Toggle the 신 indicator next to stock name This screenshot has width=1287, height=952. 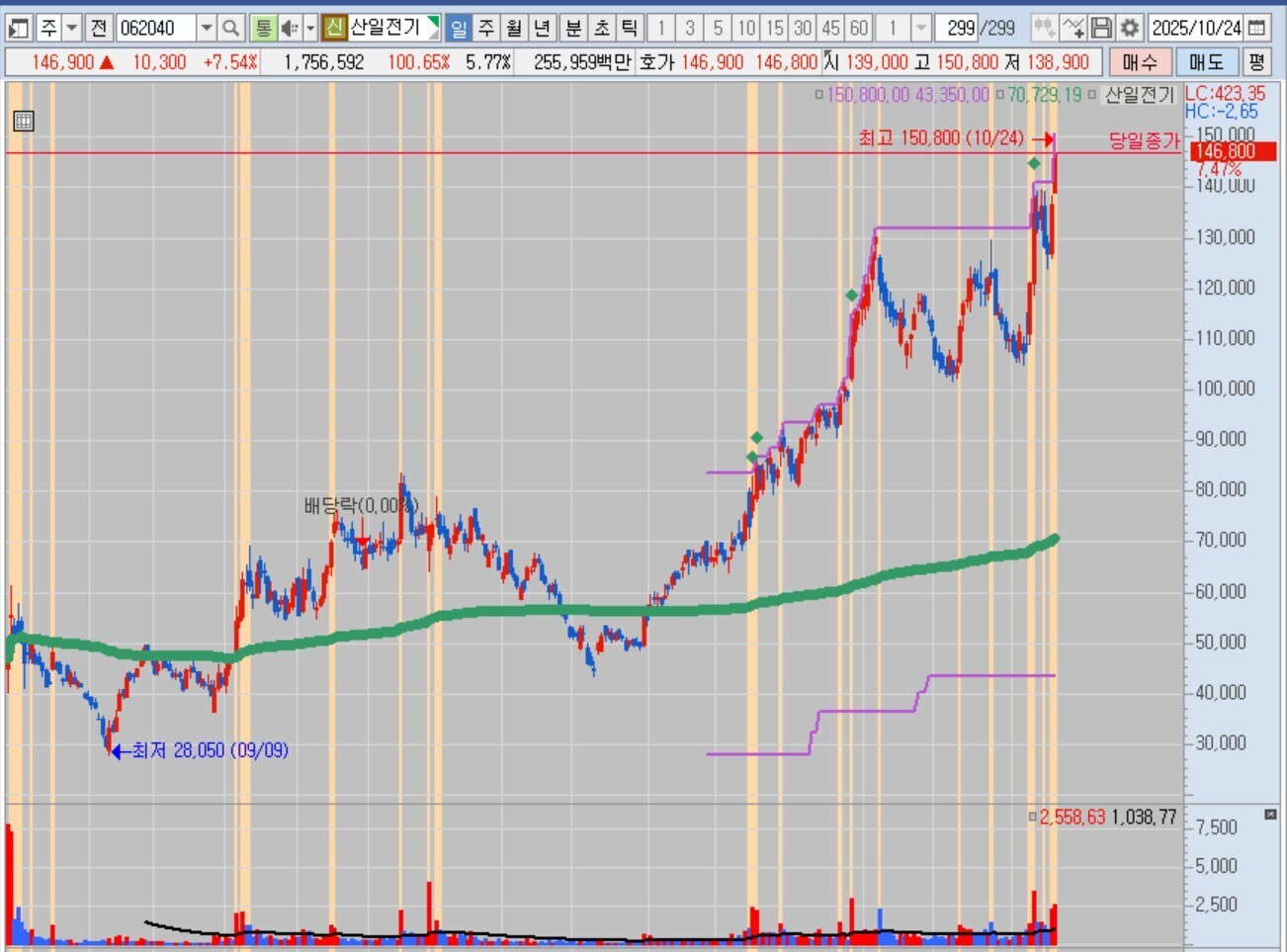[x=334, y=28]
